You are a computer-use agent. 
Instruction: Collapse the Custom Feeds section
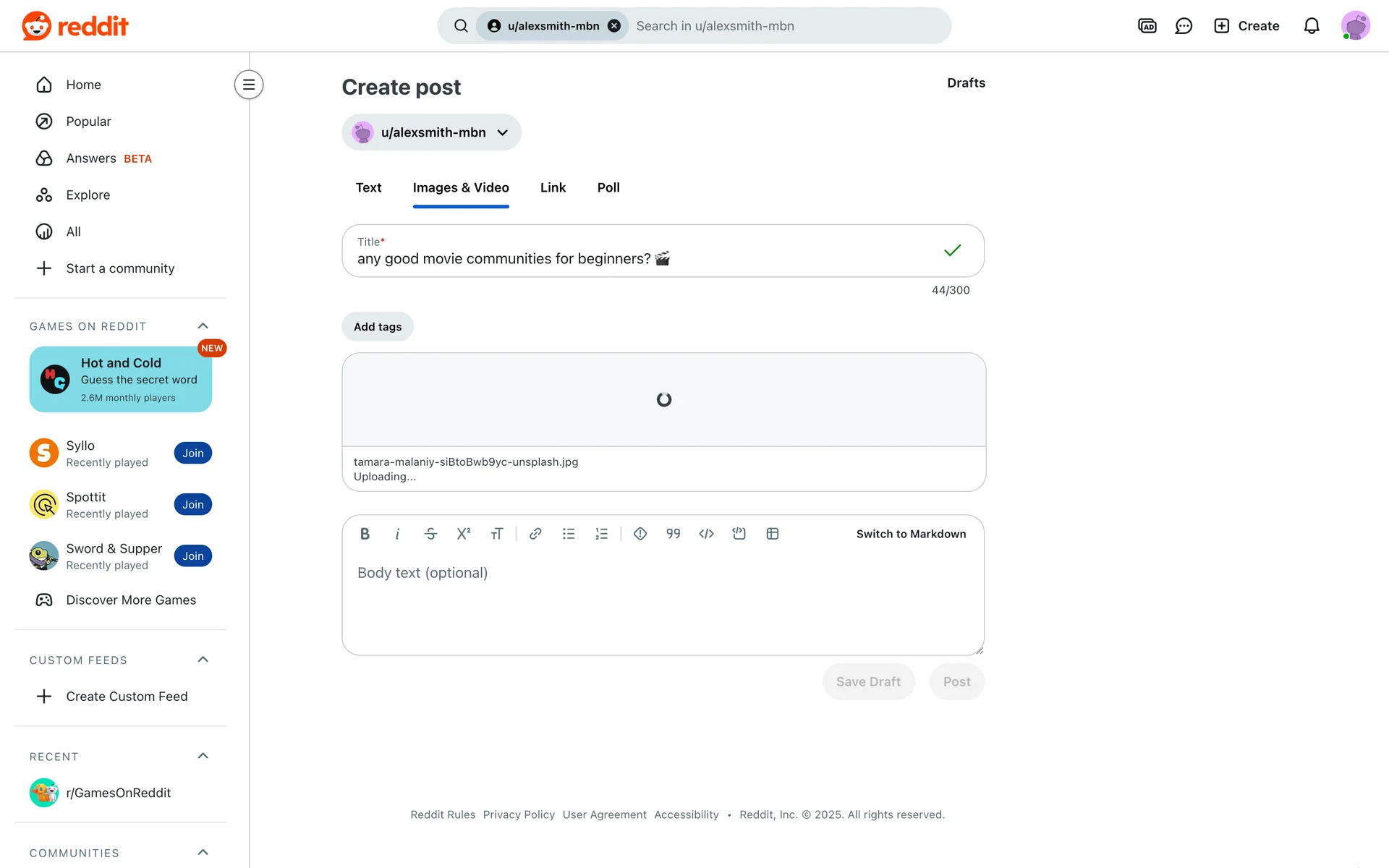coord(203,660)
